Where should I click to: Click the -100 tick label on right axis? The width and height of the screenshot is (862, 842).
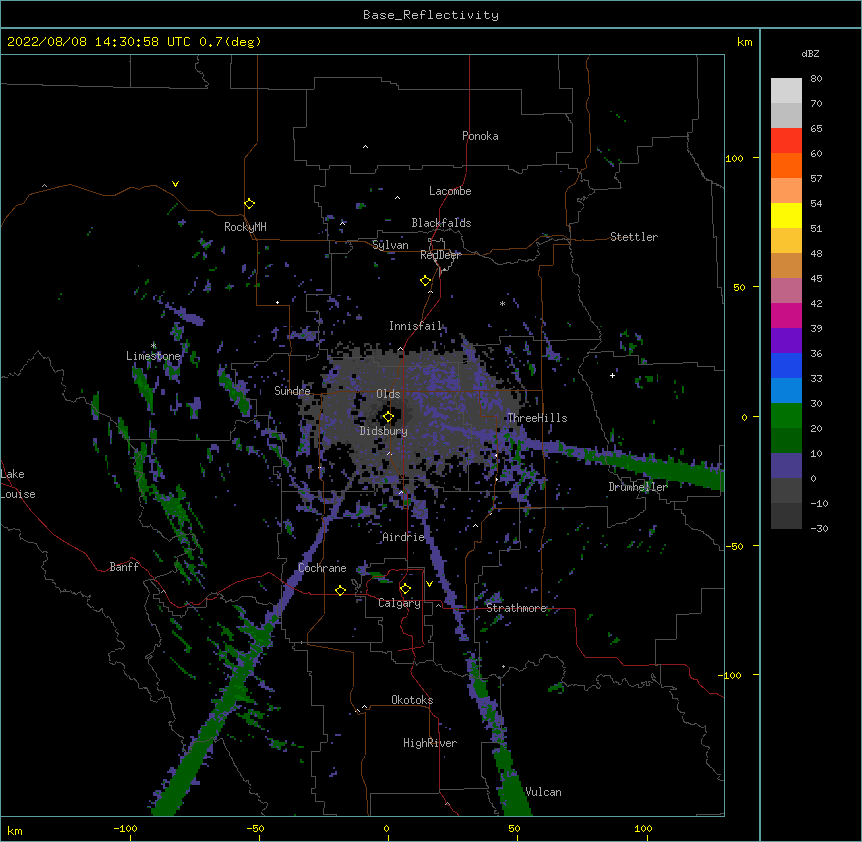(x=731, y=675)
